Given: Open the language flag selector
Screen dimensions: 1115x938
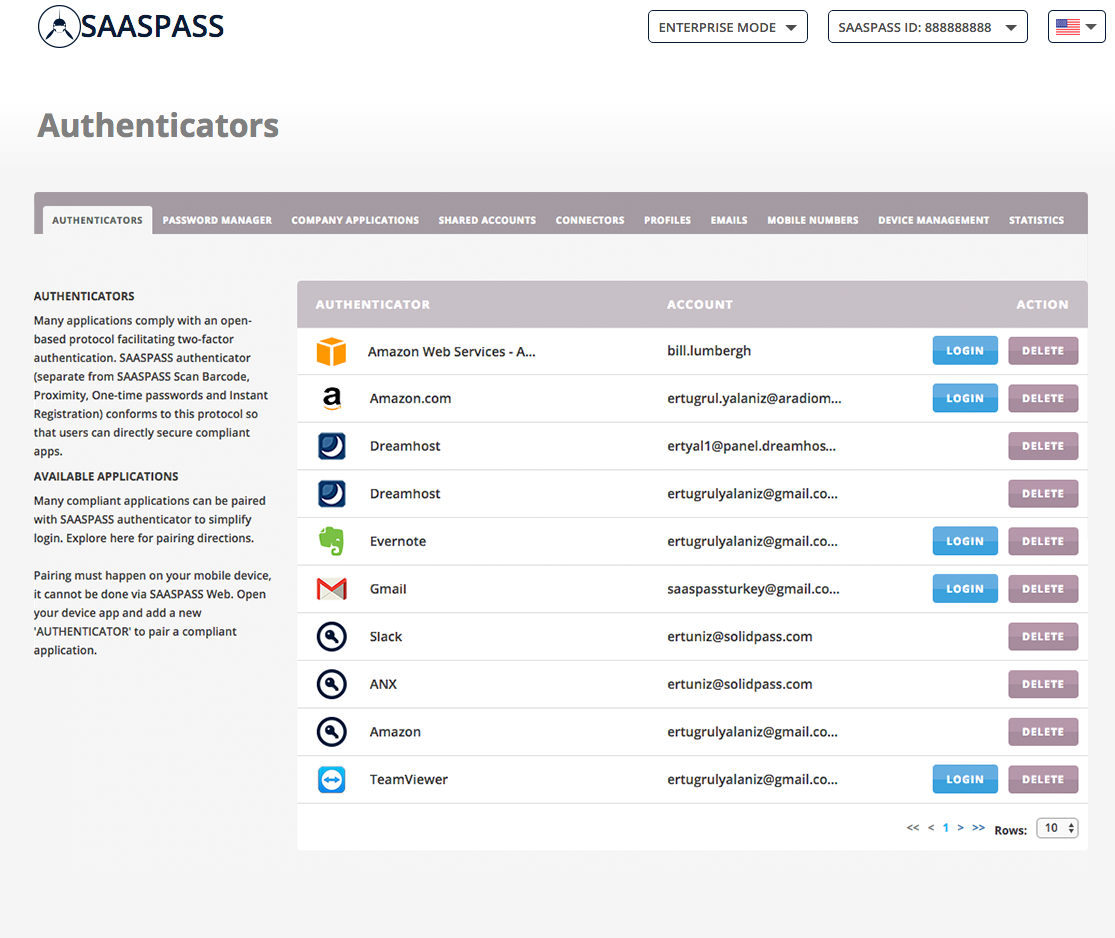Looking at the screenshot, I should click(x=1076, y=27).
